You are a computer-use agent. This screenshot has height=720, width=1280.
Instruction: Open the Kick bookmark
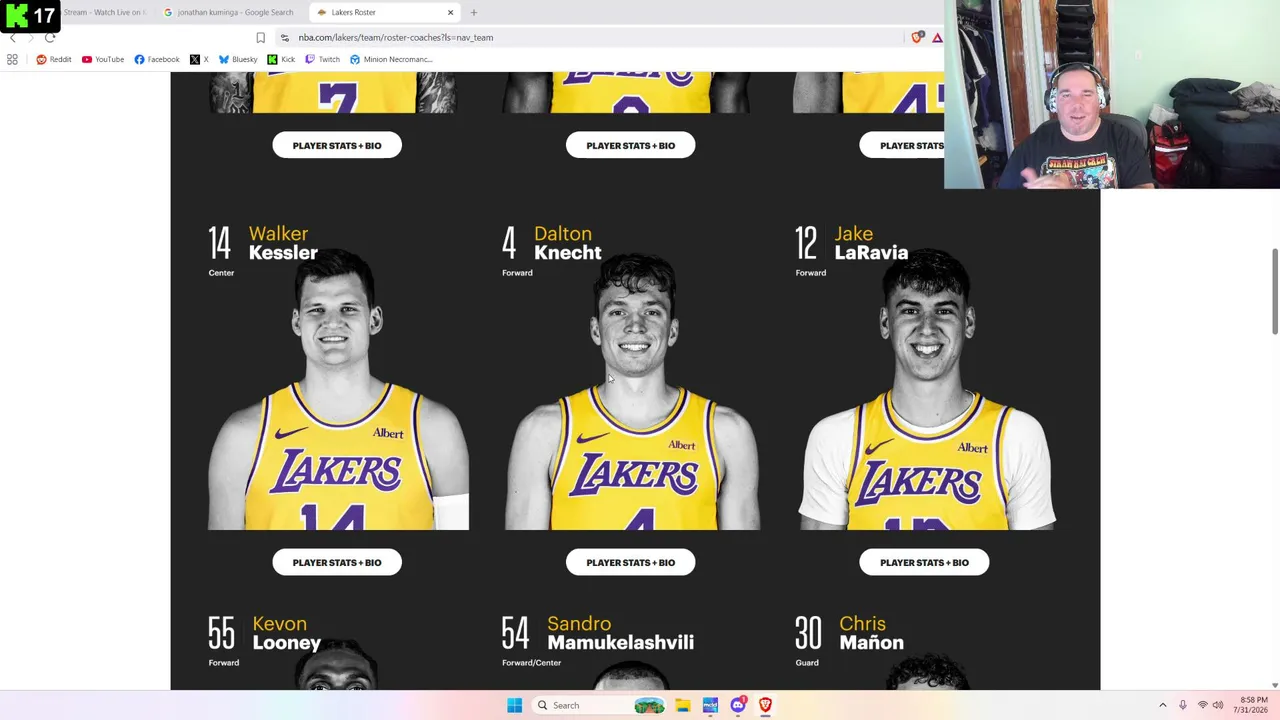(x=281, y=59)
